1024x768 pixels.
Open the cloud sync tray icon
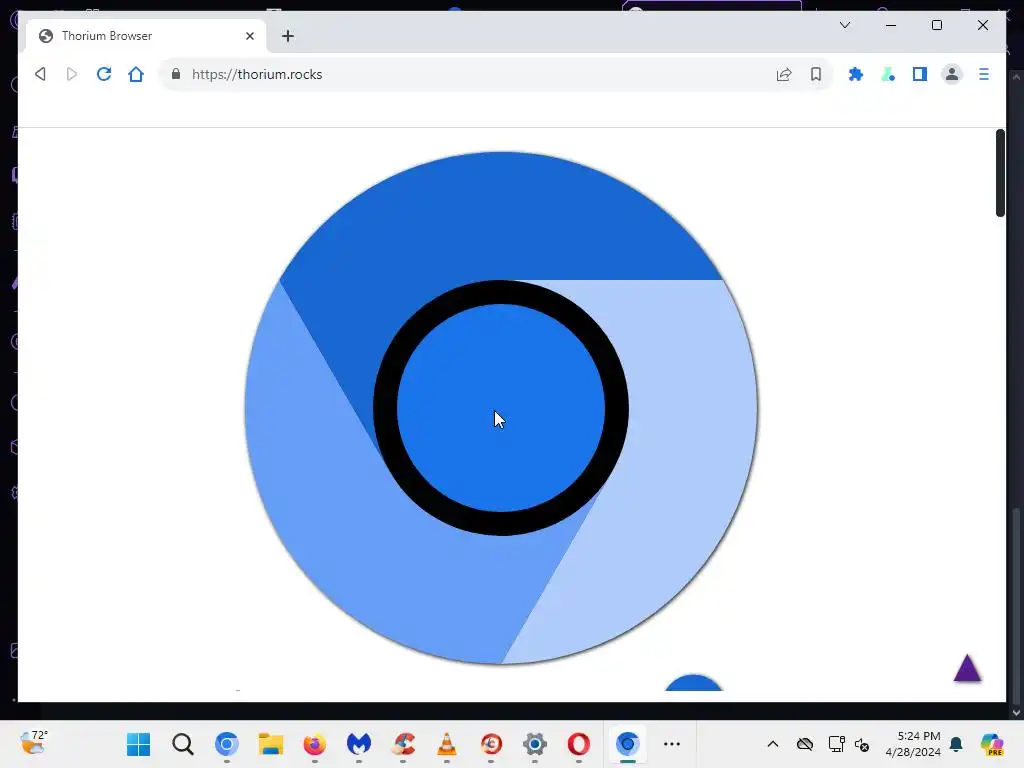tap(805, 744)
